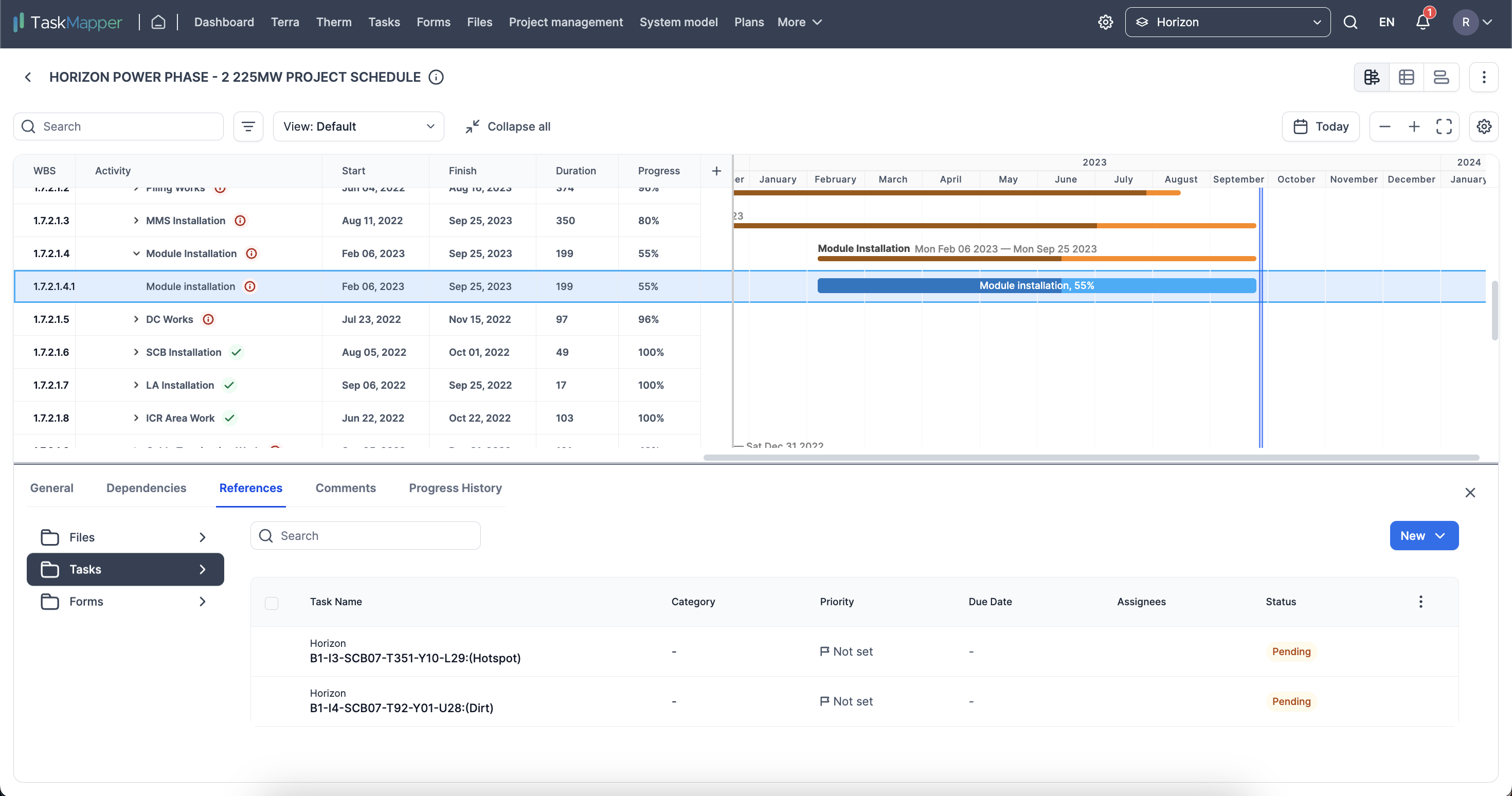Viewport: 1512px width, 796px height.
Task: Open the user avatar R menu
Action: coord(1472,22)
